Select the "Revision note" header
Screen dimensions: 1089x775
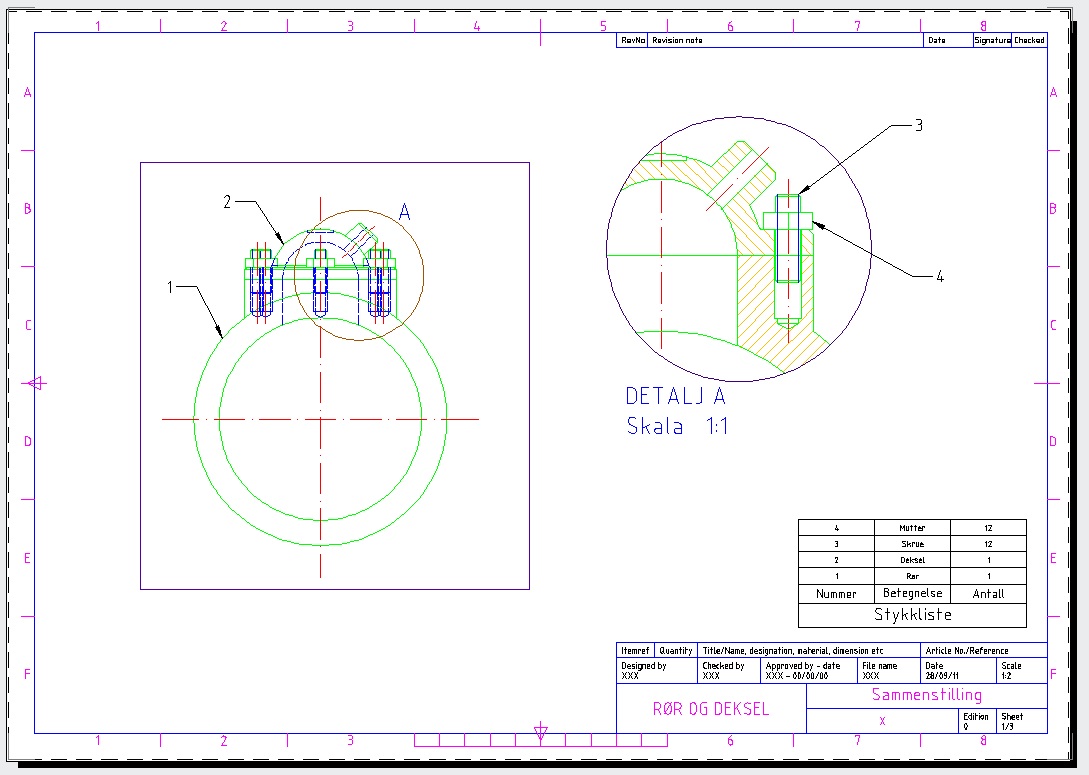tap(677, 40)
